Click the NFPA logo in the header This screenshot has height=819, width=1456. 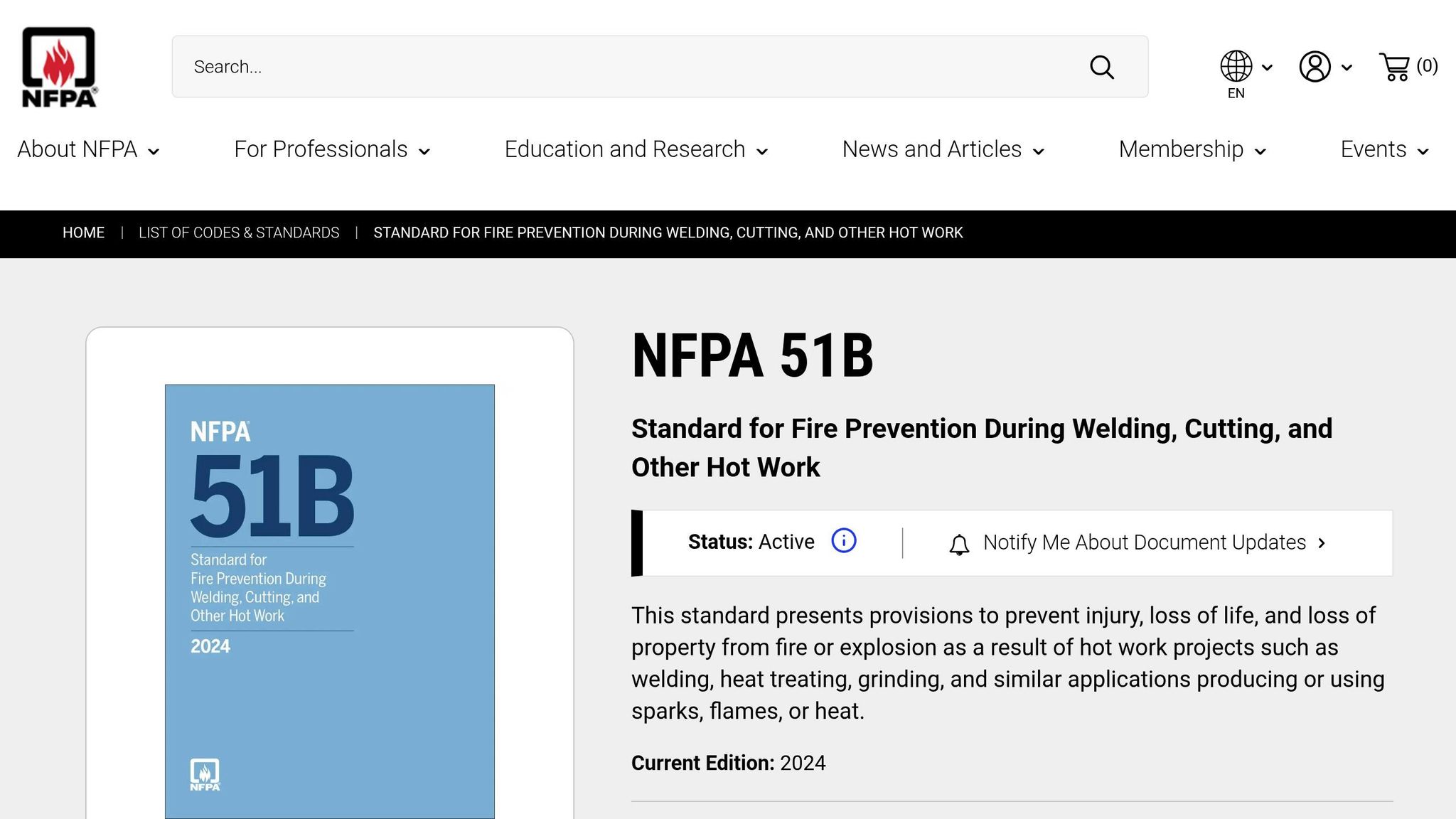coord(60,67)
